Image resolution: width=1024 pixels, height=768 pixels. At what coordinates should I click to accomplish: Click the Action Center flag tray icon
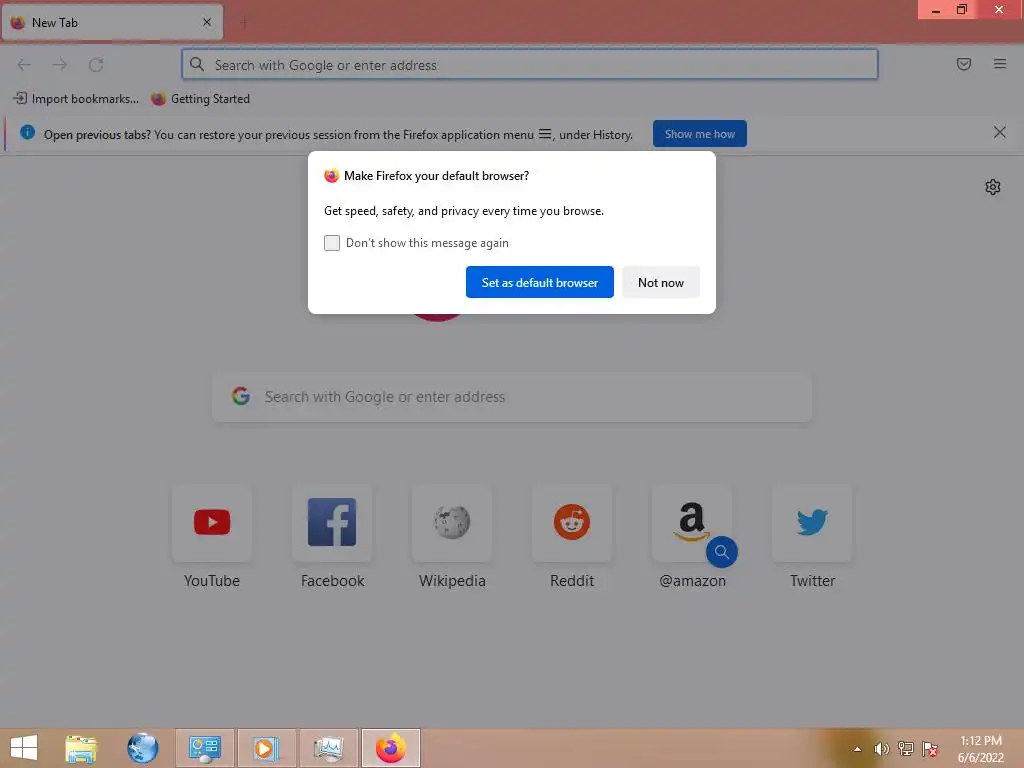click(x=929, y=749)
